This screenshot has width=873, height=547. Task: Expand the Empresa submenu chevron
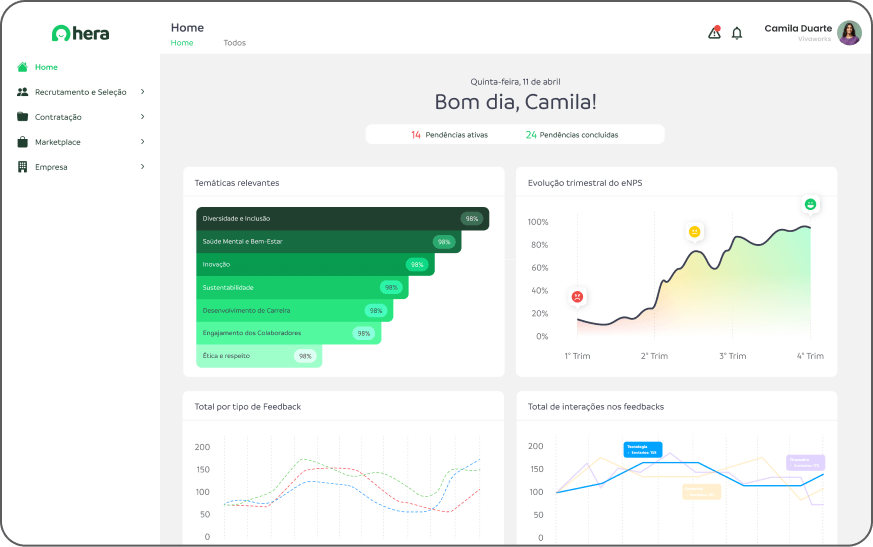click(142, 167)
